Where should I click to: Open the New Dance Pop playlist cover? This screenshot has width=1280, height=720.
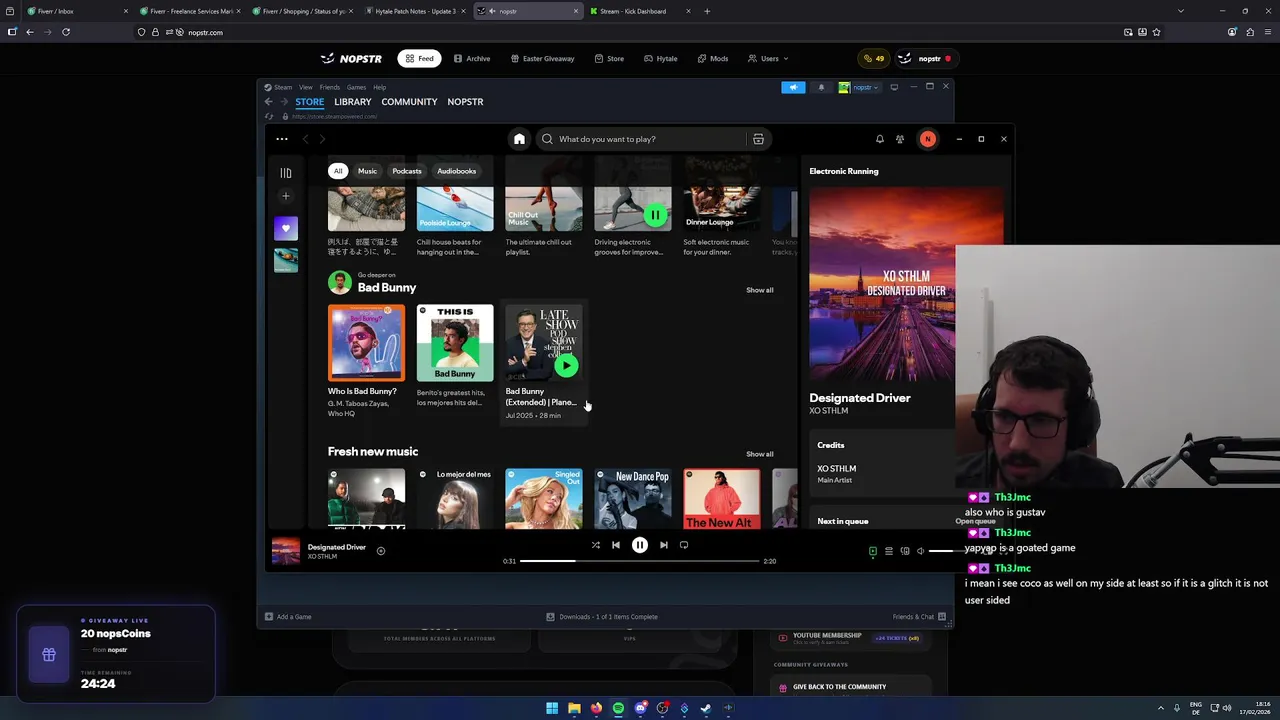click(633, 498)
